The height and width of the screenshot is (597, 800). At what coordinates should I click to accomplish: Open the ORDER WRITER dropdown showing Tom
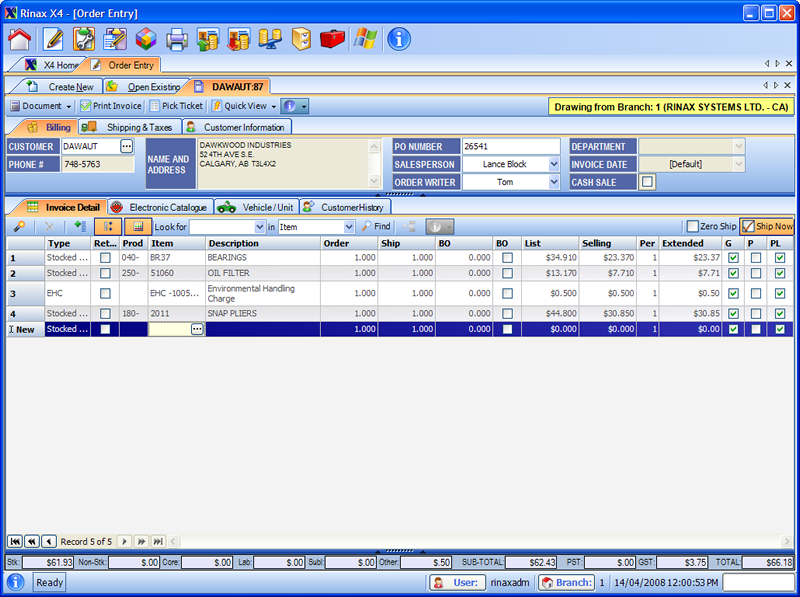pos(554,182)
